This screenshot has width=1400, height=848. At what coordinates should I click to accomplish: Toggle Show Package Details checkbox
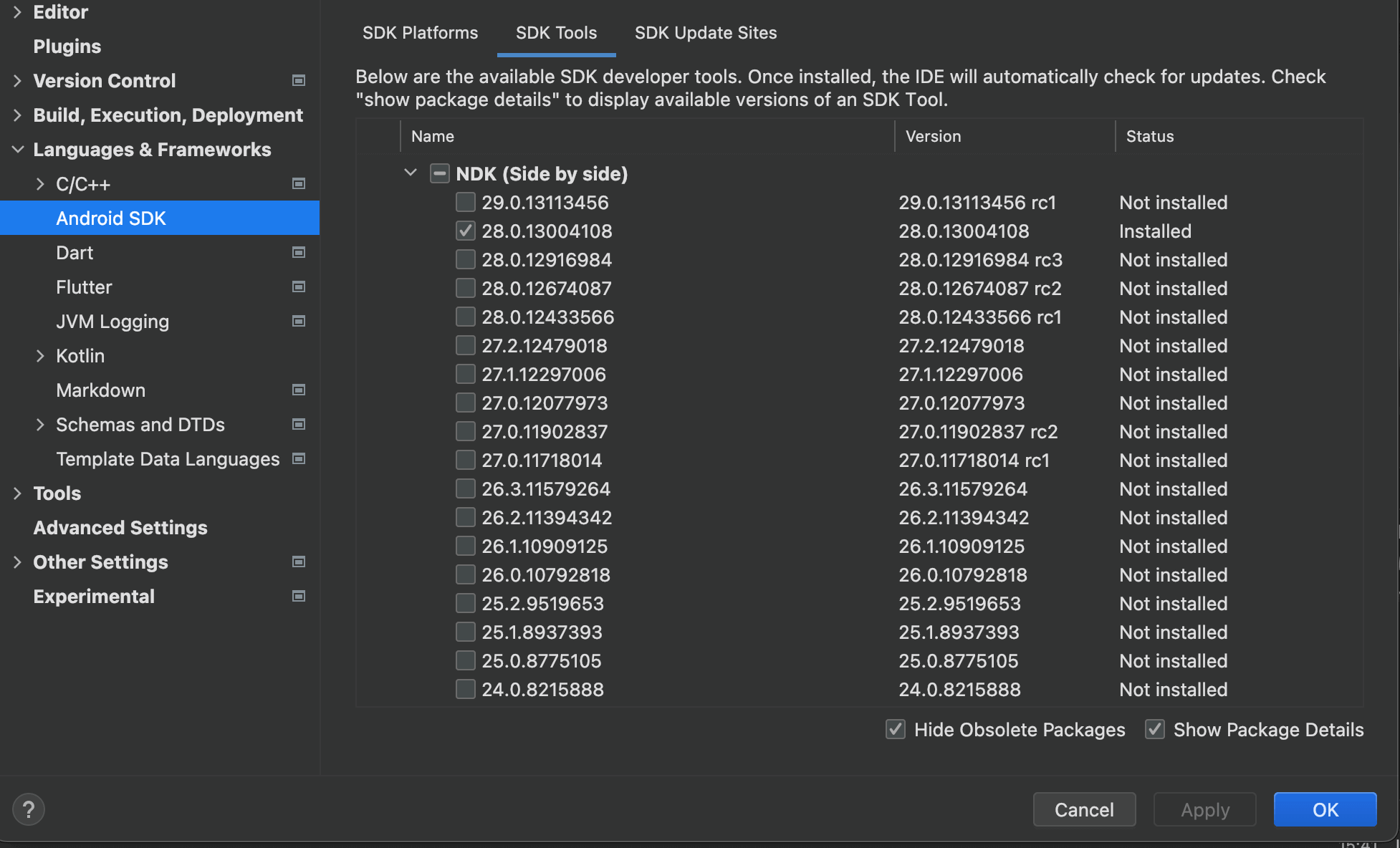pyautogui.click(x=1155, y=729)
